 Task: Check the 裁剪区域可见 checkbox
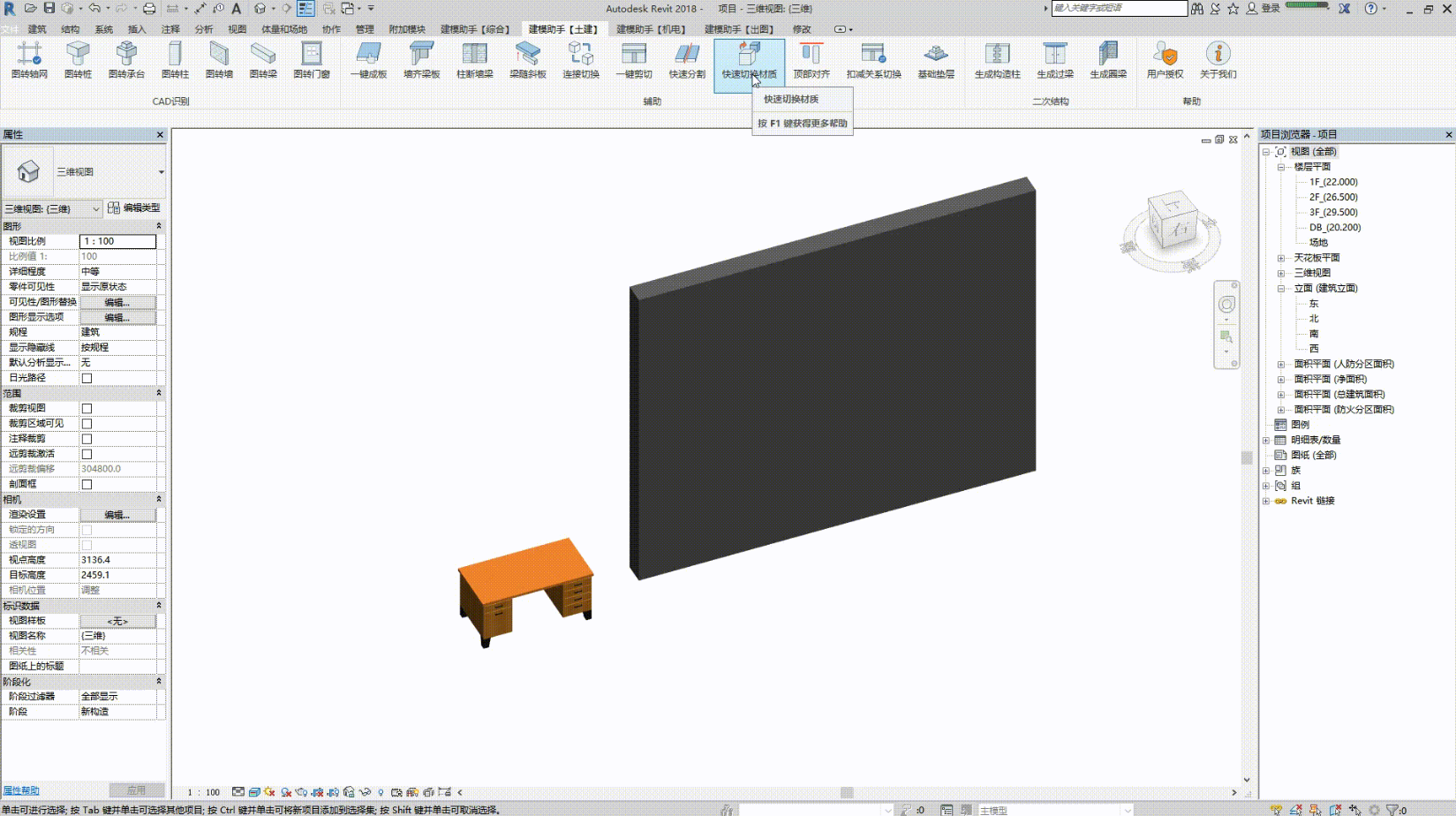point(87,423)
